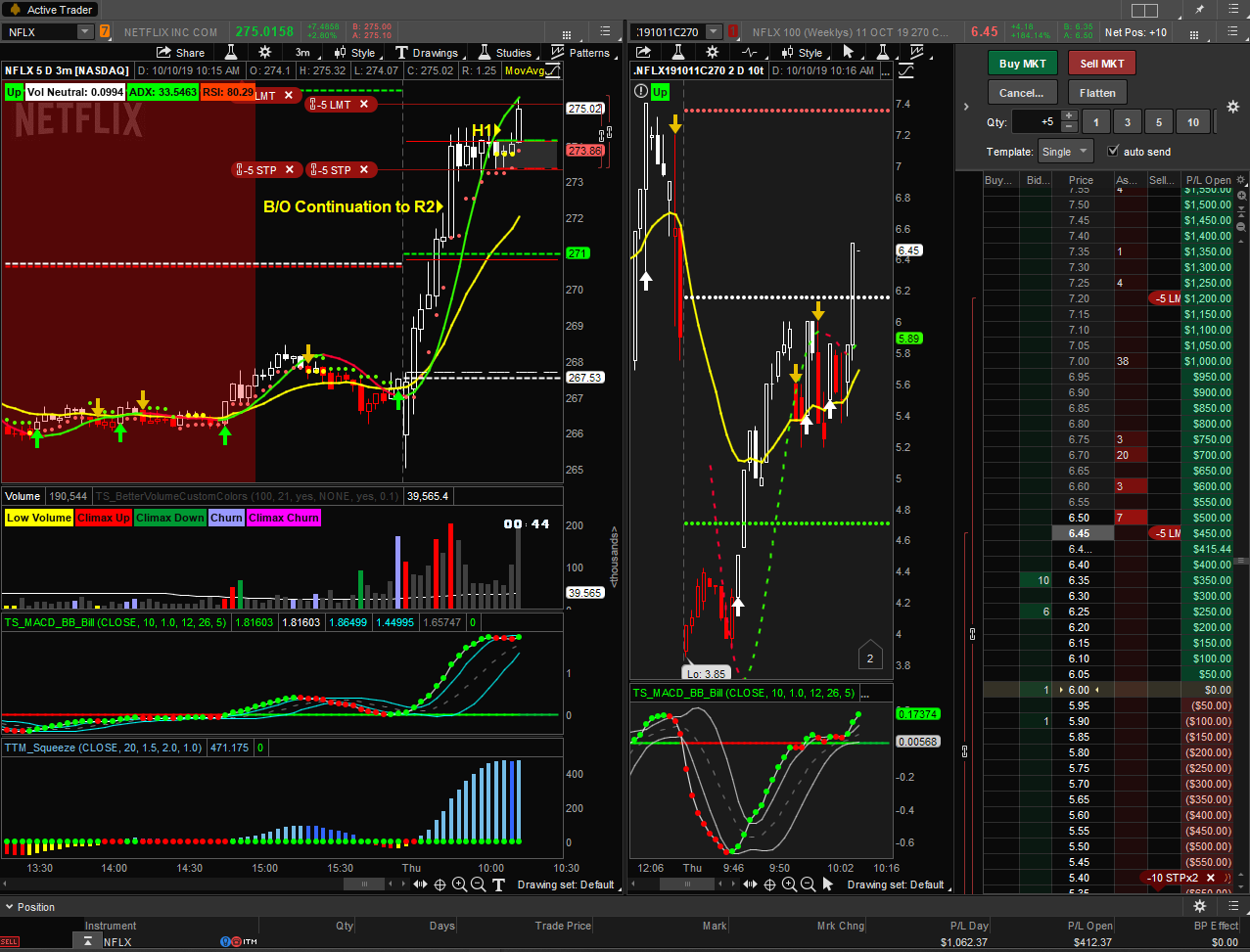Image resolution: width=1250 pixels, height=952 pixels.
Task: Cancel the -10 STPx2 order in ladder
Action: (x=1210, y=878)
